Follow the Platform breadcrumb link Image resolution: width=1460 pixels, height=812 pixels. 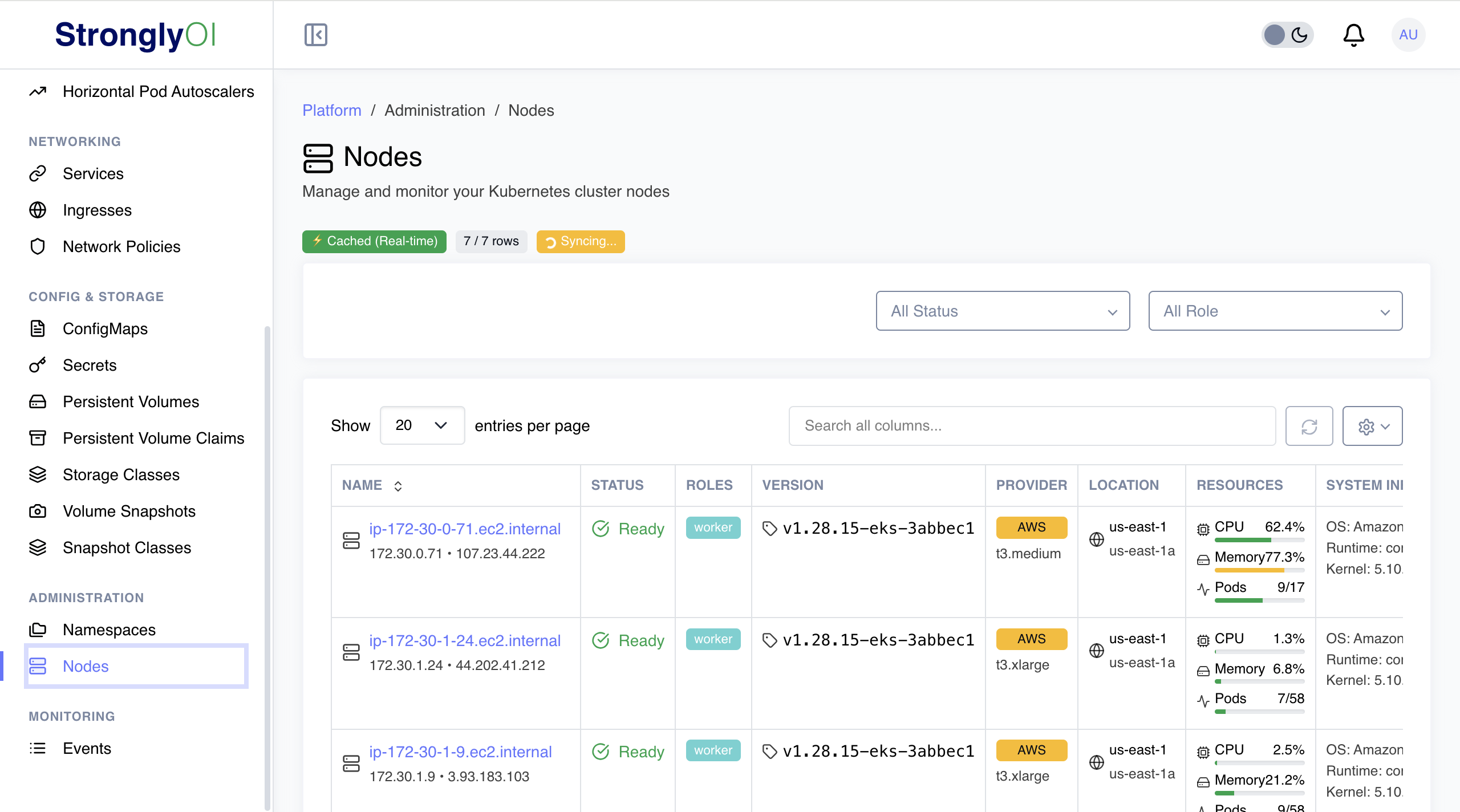pyautogui.click(x=332, y=110)
